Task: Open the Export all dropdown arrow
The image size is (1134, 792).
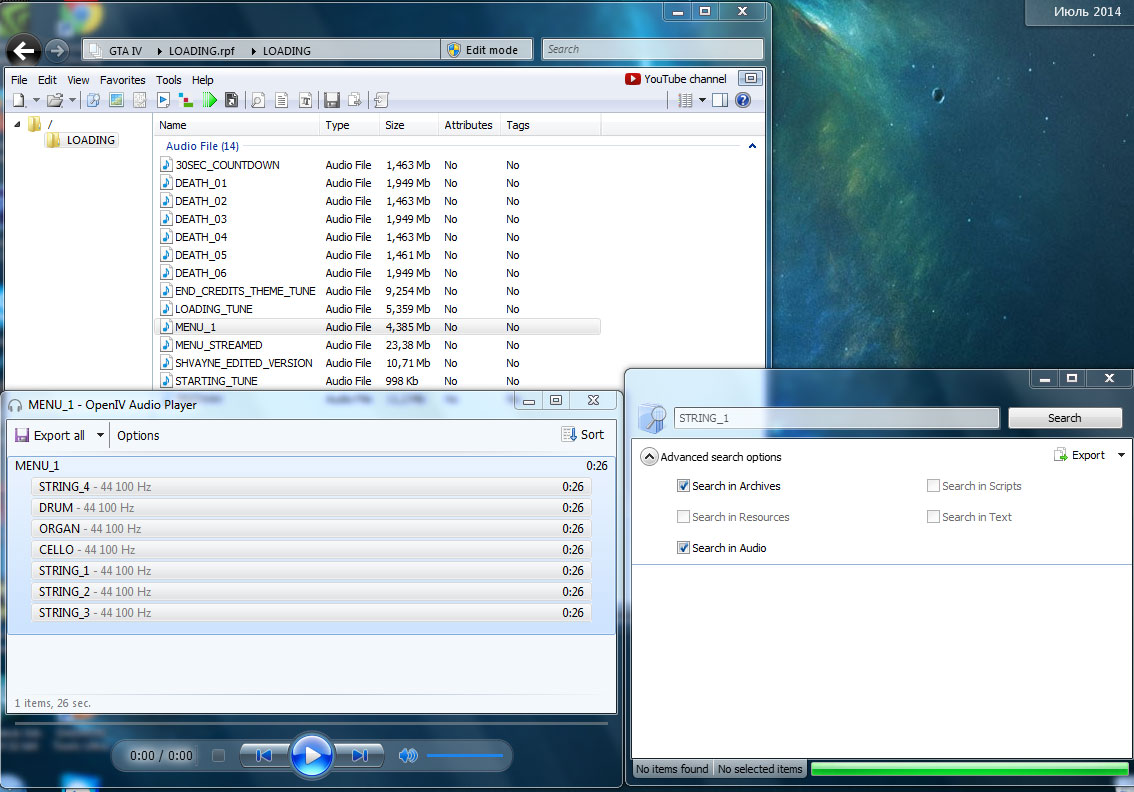Action: [x=100, y=436]
